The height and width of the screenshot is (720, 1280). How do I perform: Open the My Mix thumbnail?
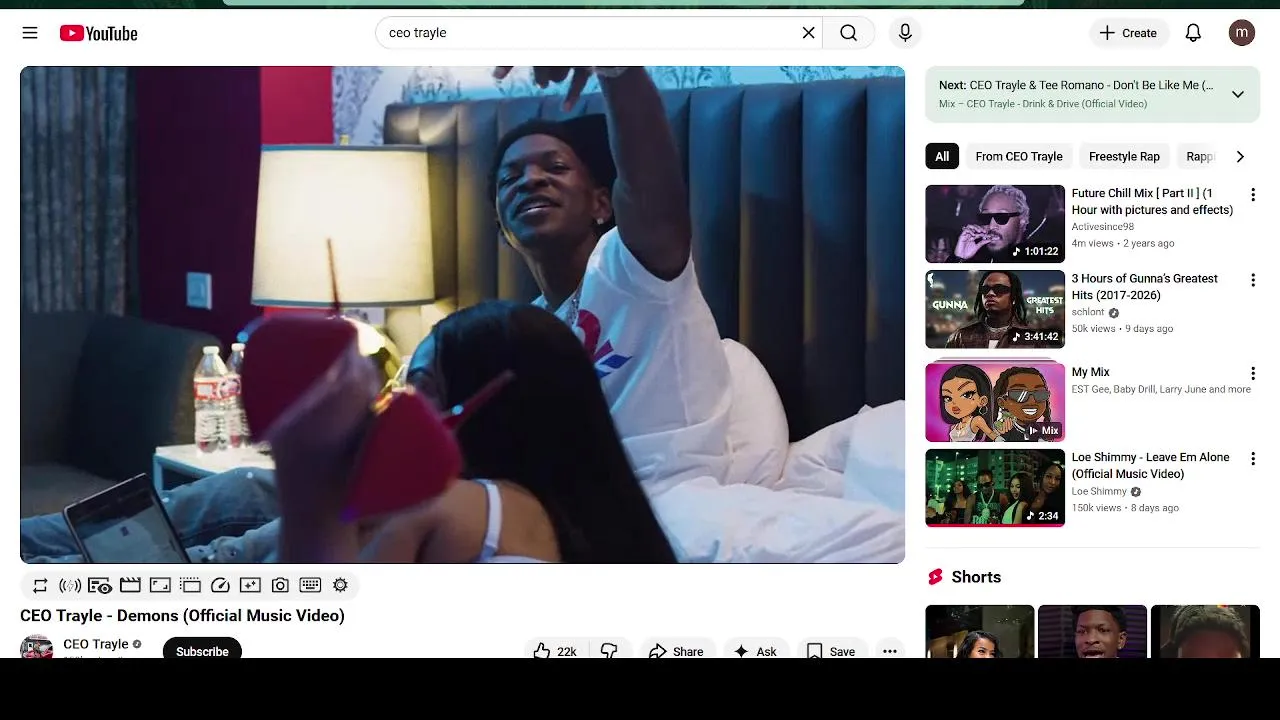[995, 402]
